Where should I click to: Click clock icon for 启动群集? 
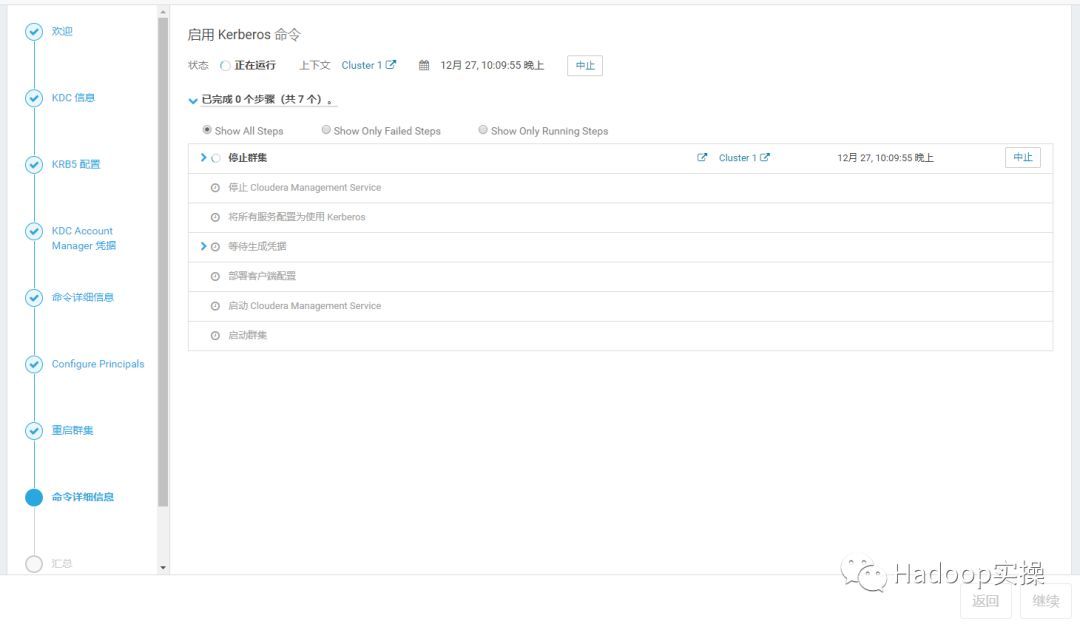click(x=215, y=335)
